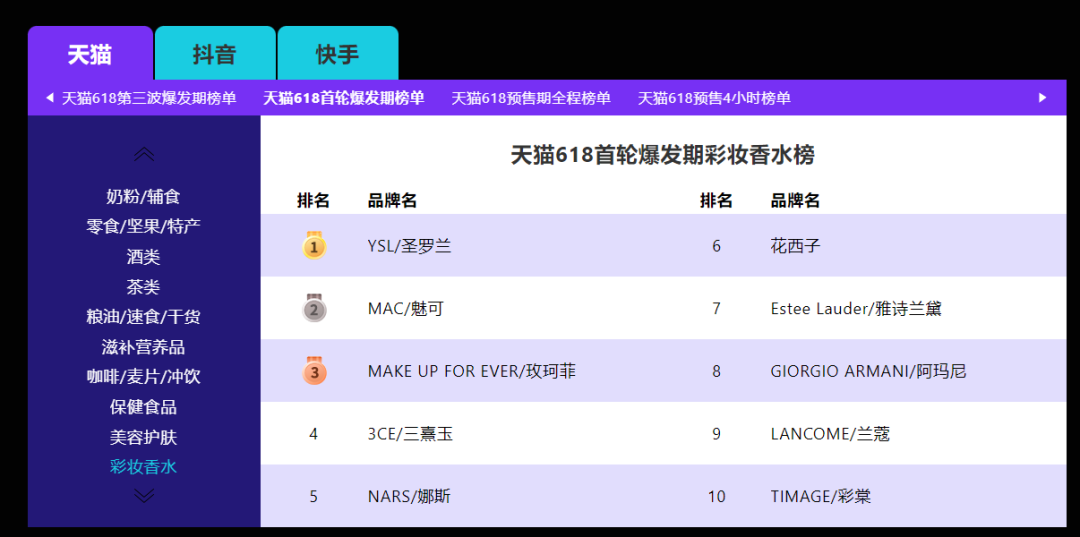
Task: Click rank number 8 beside GIORGIO ARMANI
Action: point(716,371)
